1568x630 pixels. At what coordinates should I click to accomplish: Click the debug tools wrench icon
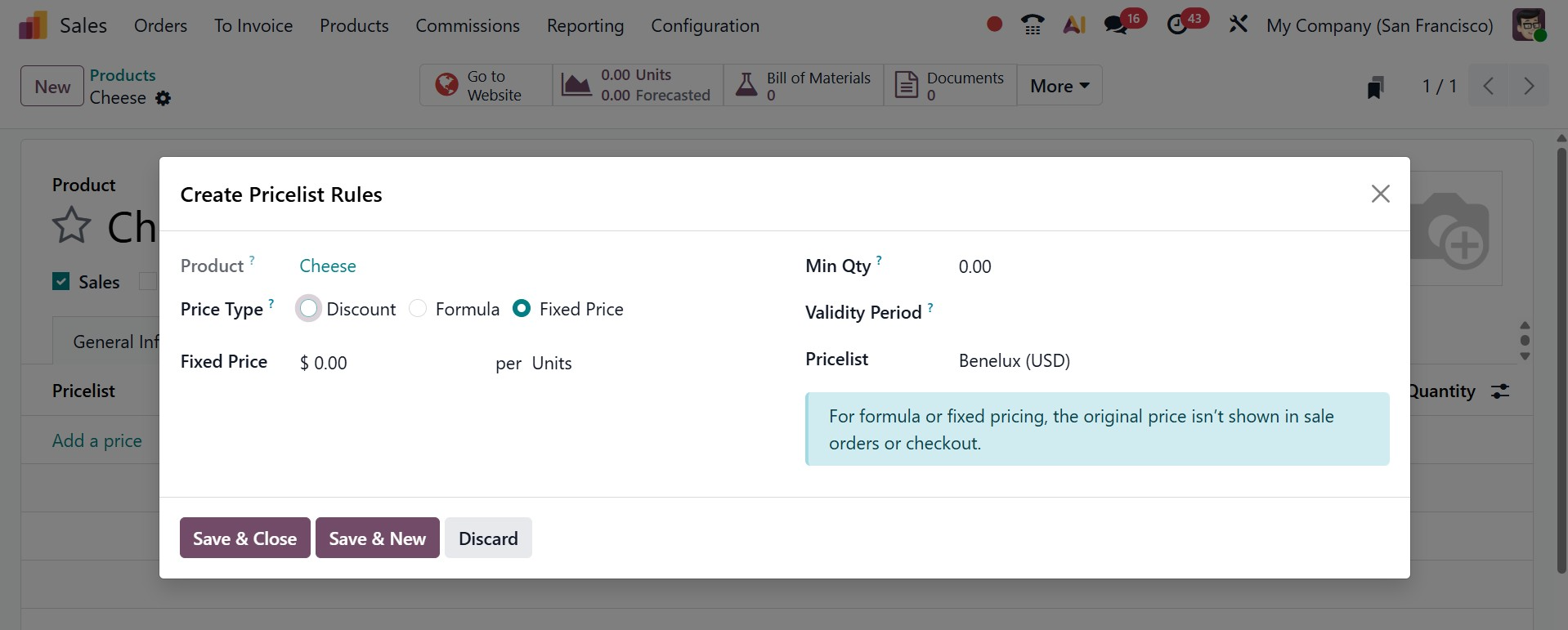pyautogui.click(x=1238, y=25)
